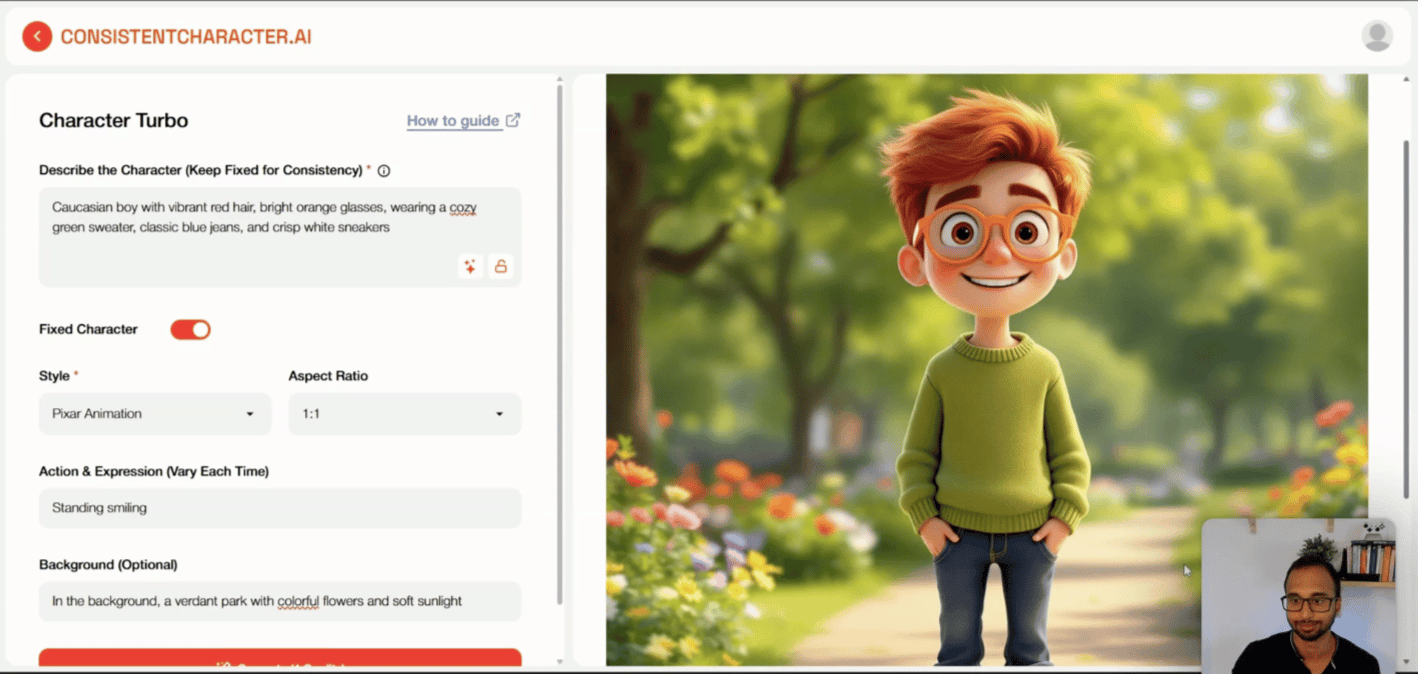Open the Style dropdown showing Pixar Animation
1418x674 pixels.
point(154,413)
